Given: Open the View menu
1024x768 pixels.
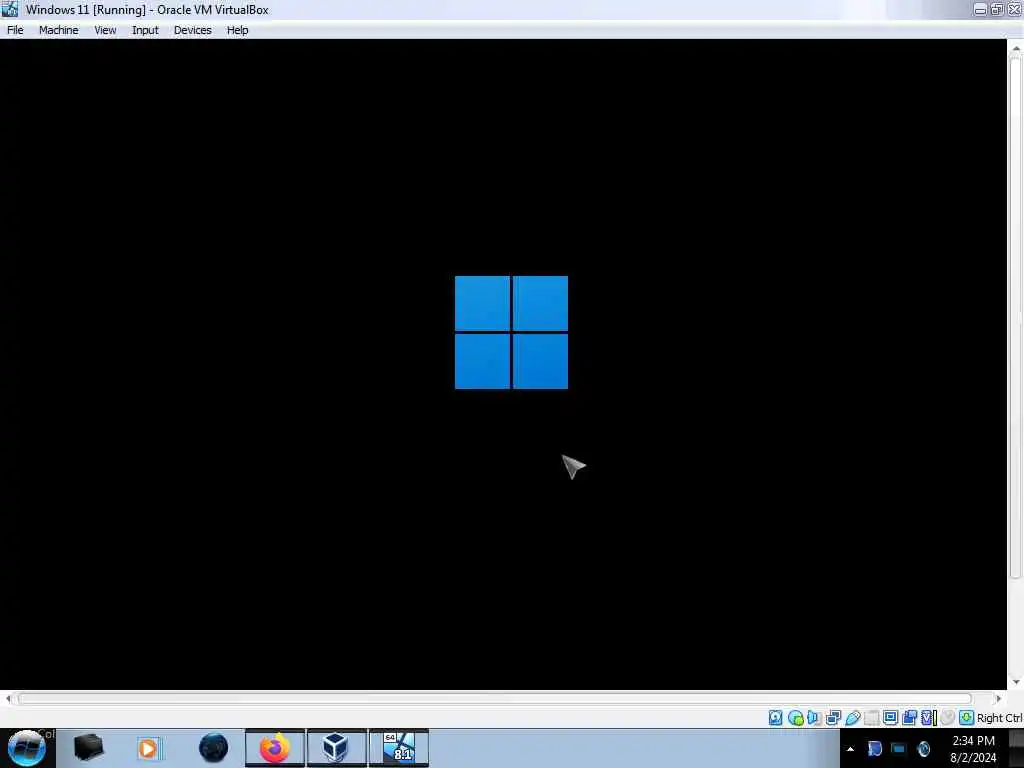Looking at the screenshot, I should (x=105, y=30).
